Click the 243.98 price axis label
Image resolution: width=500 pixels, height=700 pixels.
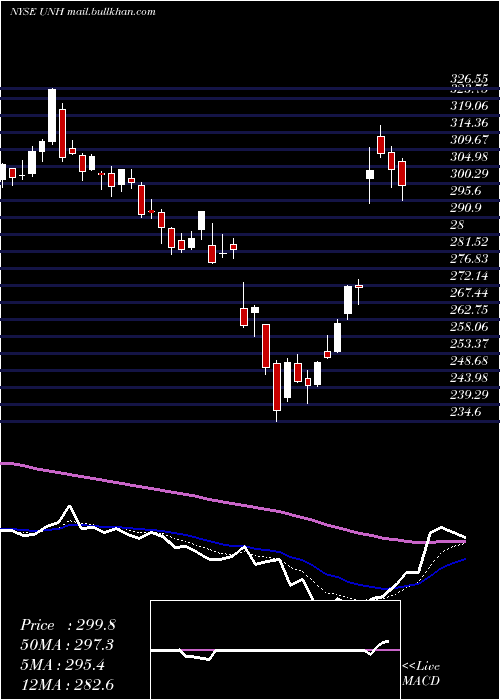pos(469,377)
